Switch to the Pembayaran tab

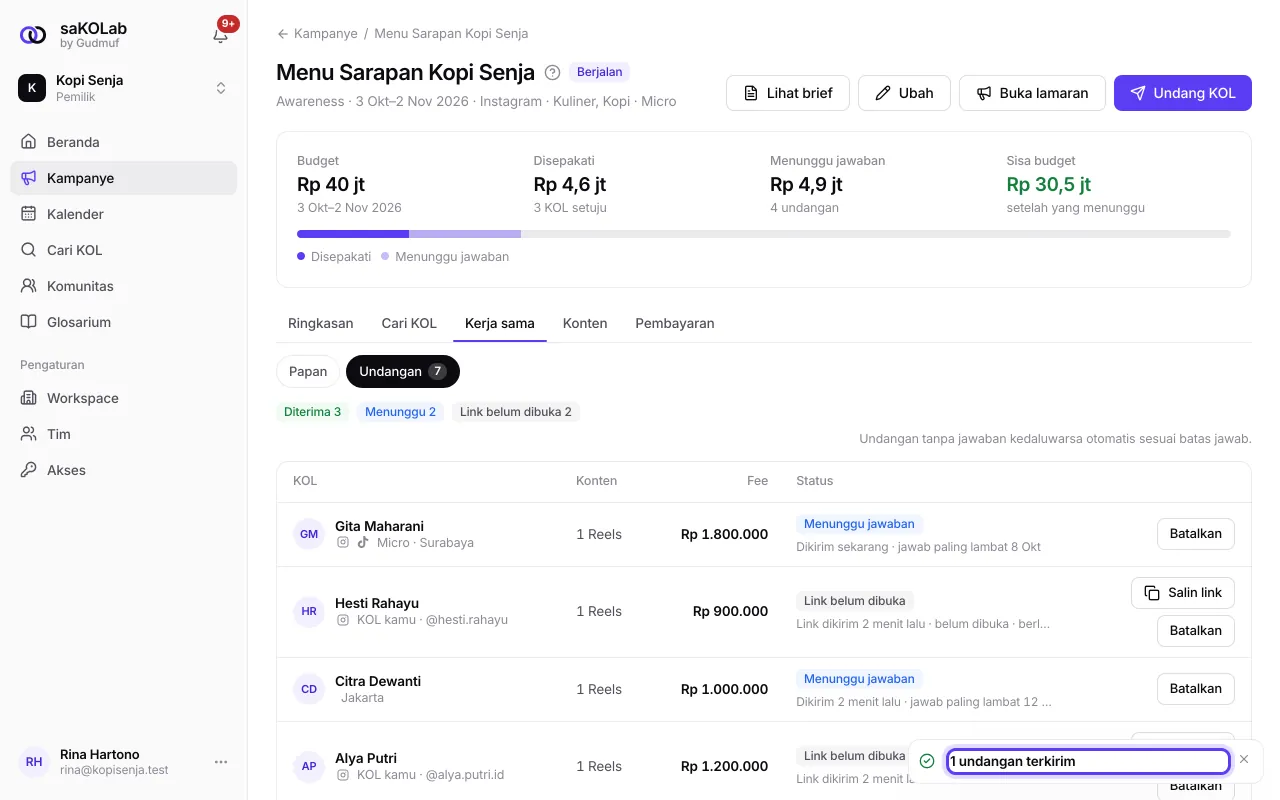point(675,323)
